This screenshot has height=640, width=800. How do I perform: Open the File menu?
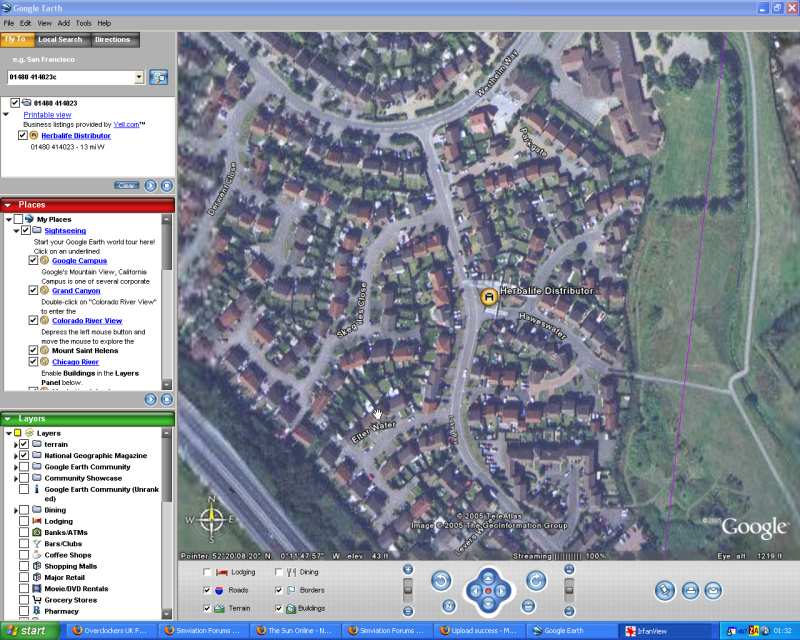[x=9, y=23]
